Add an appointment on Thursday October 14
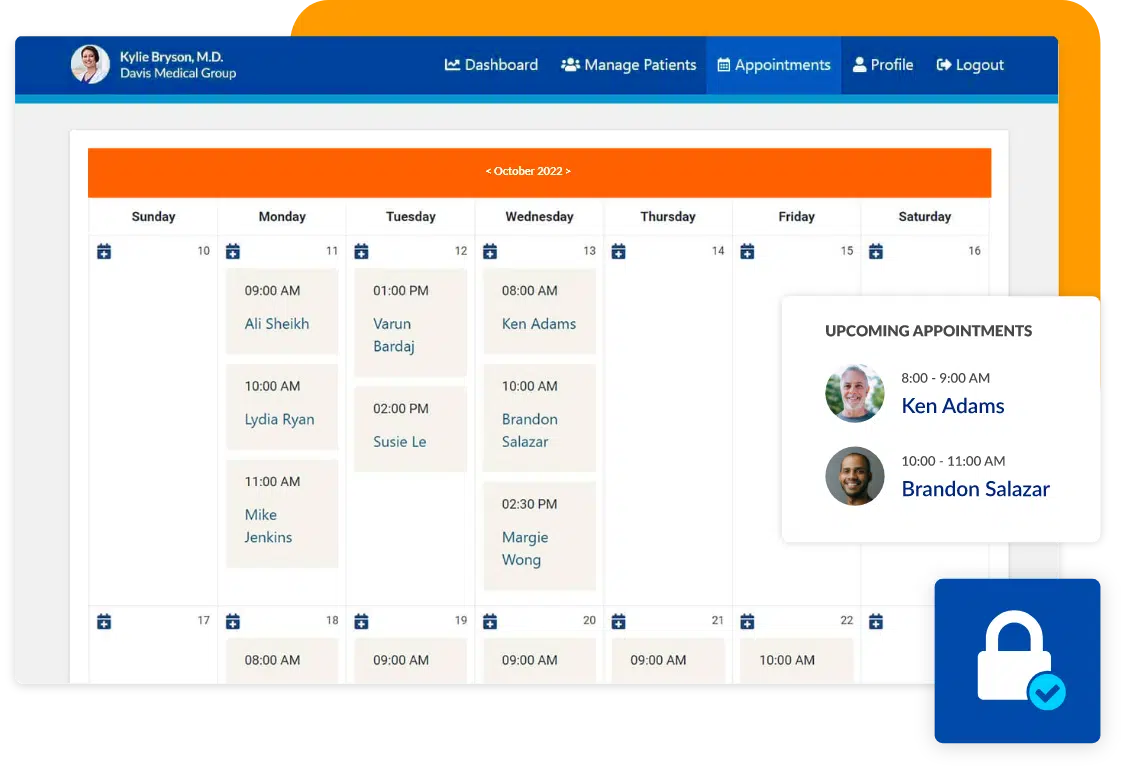 pos(618,251)
